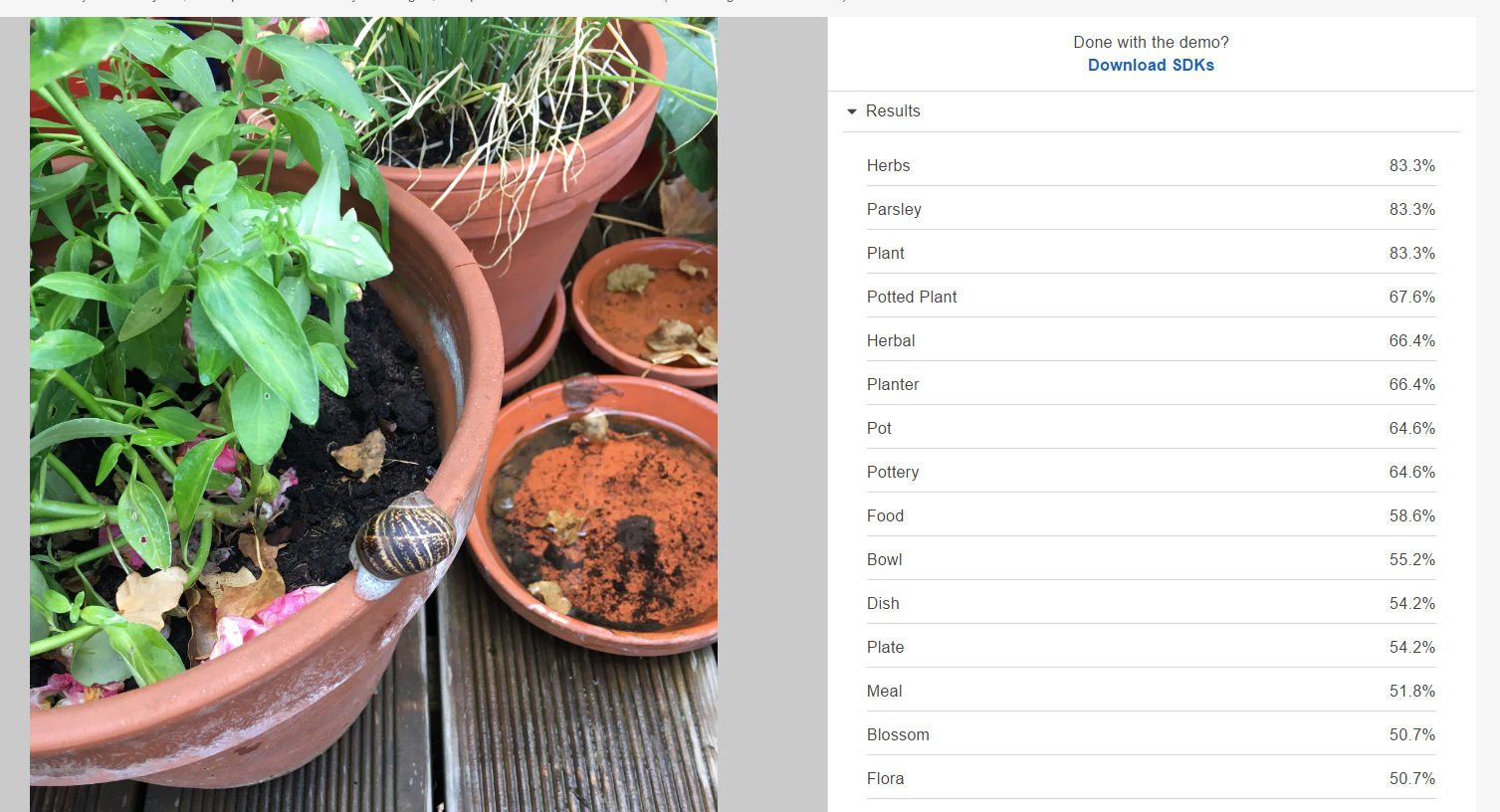Select the Parsley label result
1500x812 pixels.
[894, 209]
